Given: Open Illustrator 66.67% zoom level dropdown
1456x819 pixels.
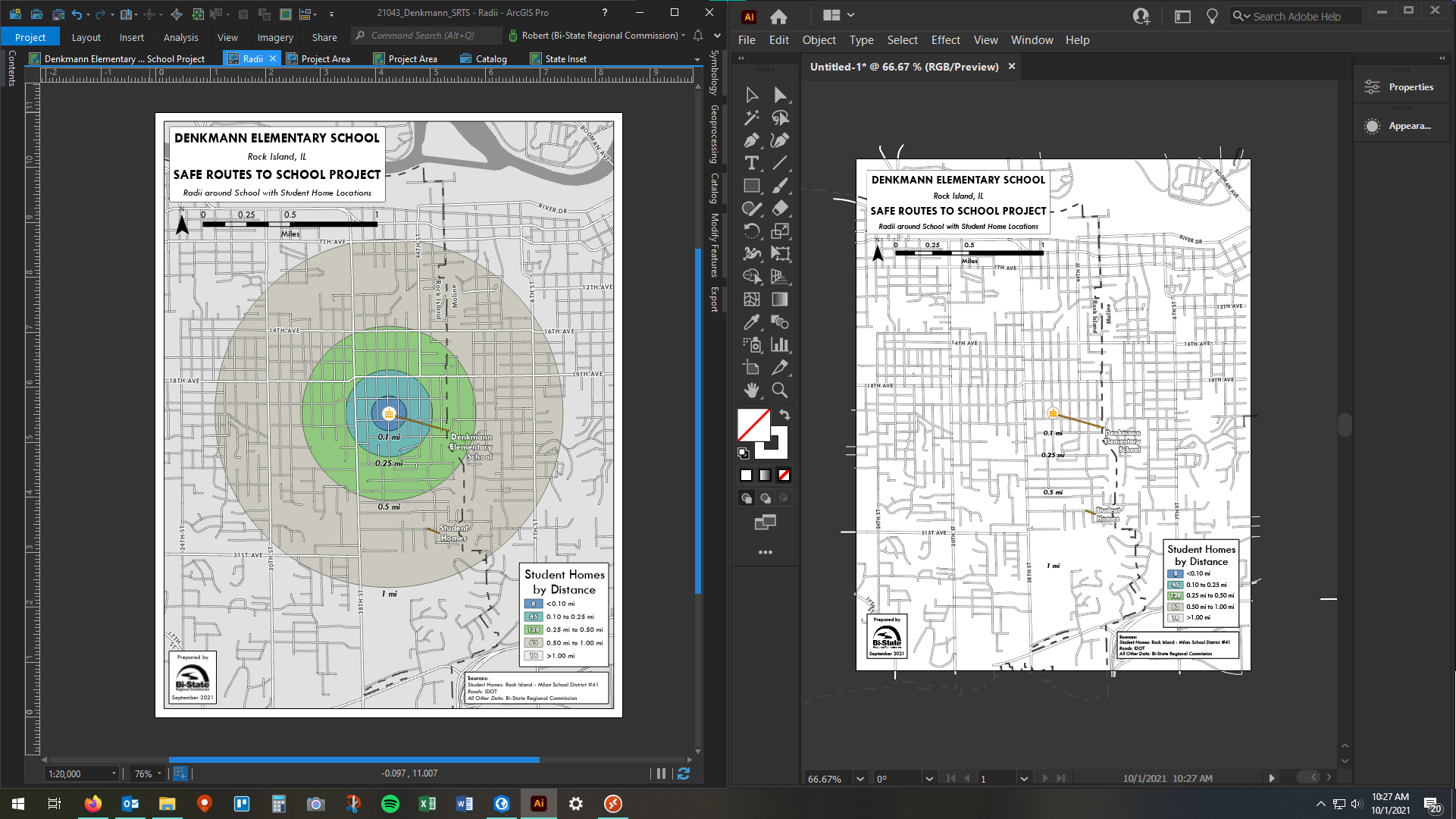Looking at the screenshot, I should tap(860, 779).
